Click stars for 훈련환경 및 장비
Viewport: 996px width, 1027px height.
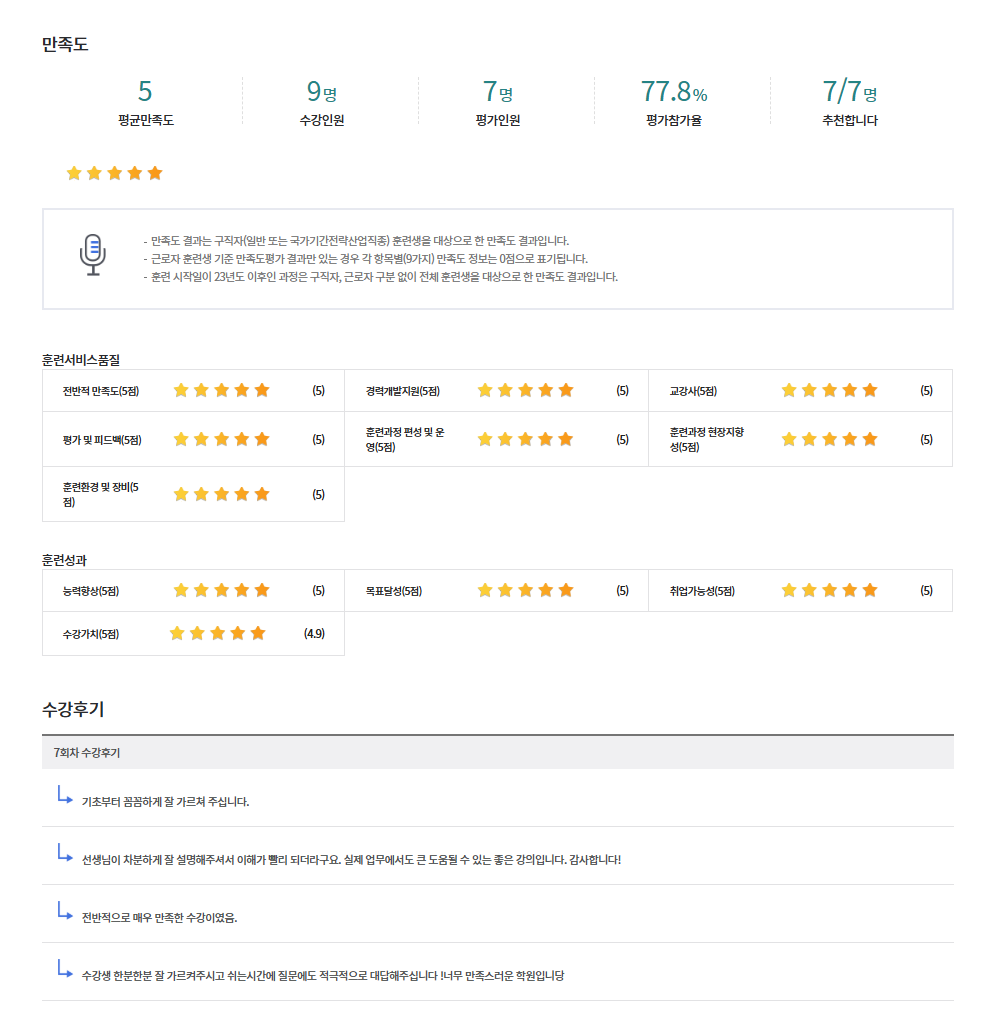click(x=222, y=494)
